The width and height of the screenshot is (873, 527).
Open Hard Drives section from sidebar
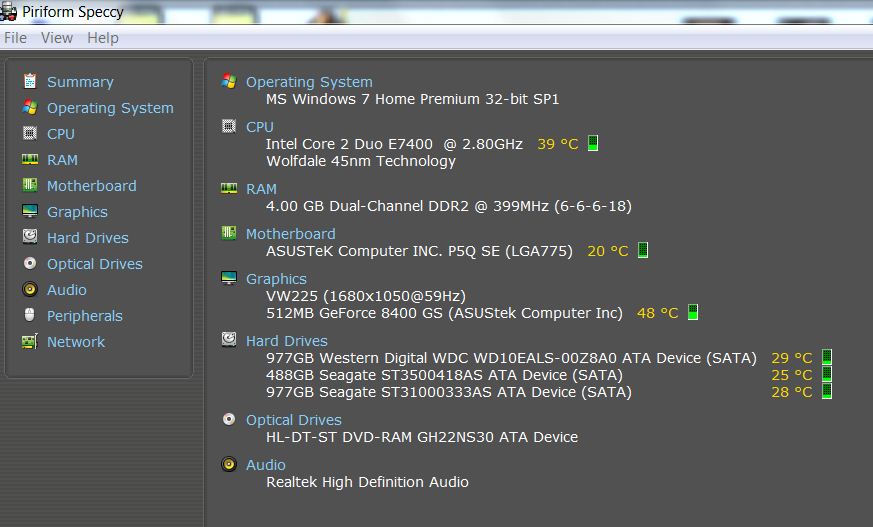click(88, 238)
